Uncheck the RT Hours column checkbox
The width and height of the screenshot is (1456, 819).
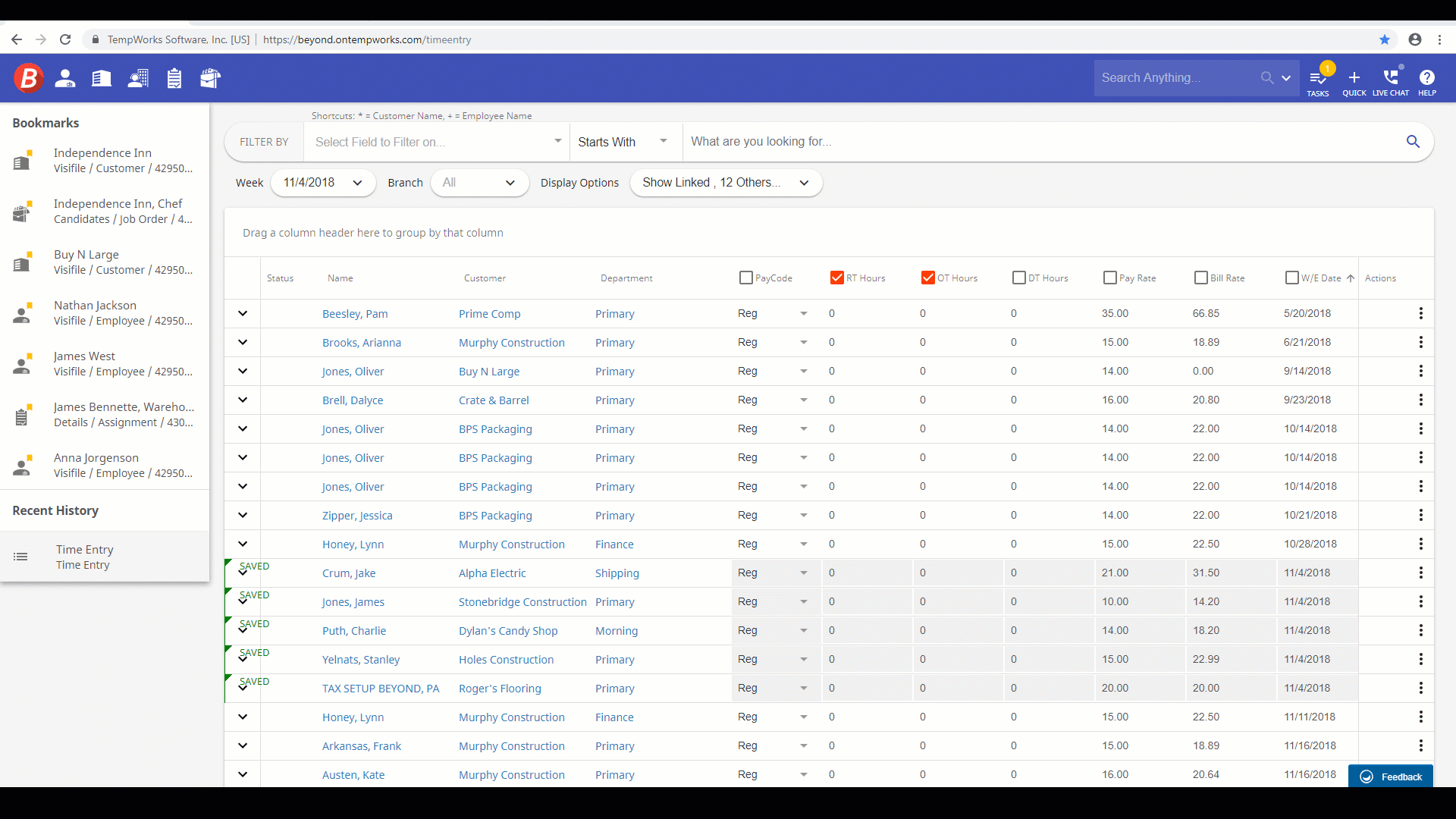point(837,278)
